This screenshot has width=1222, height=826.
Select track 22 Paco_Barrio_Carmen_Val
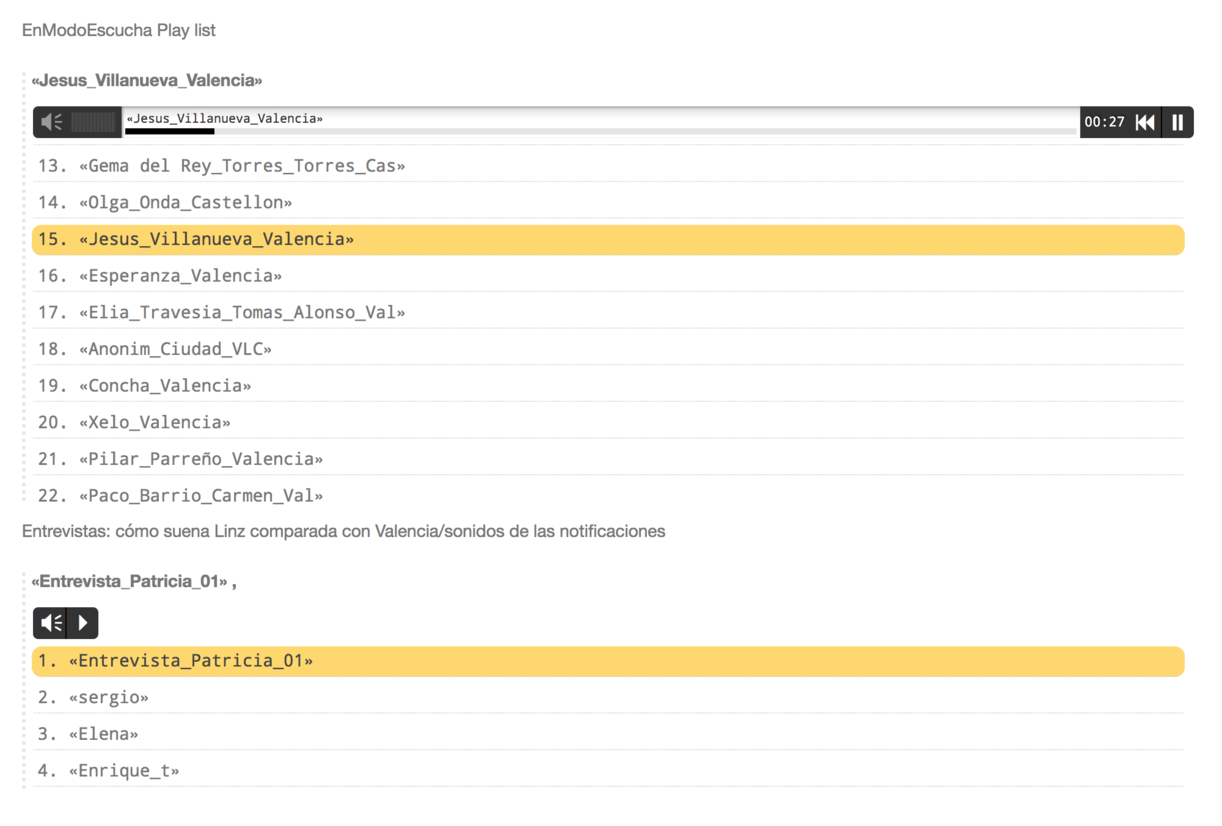(200, 496)
